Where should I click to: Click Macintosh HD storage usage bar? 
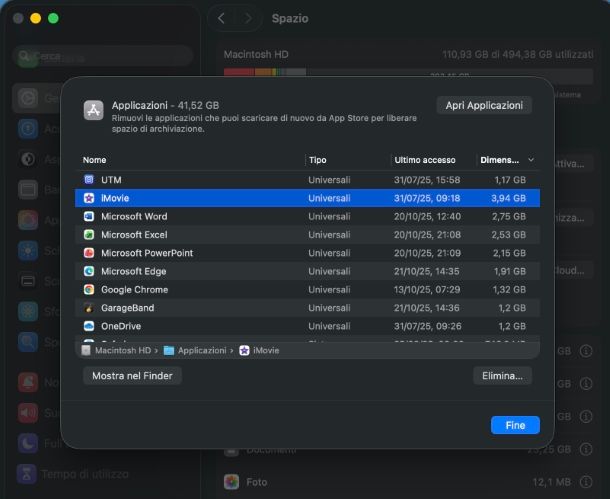pos(408,73)
